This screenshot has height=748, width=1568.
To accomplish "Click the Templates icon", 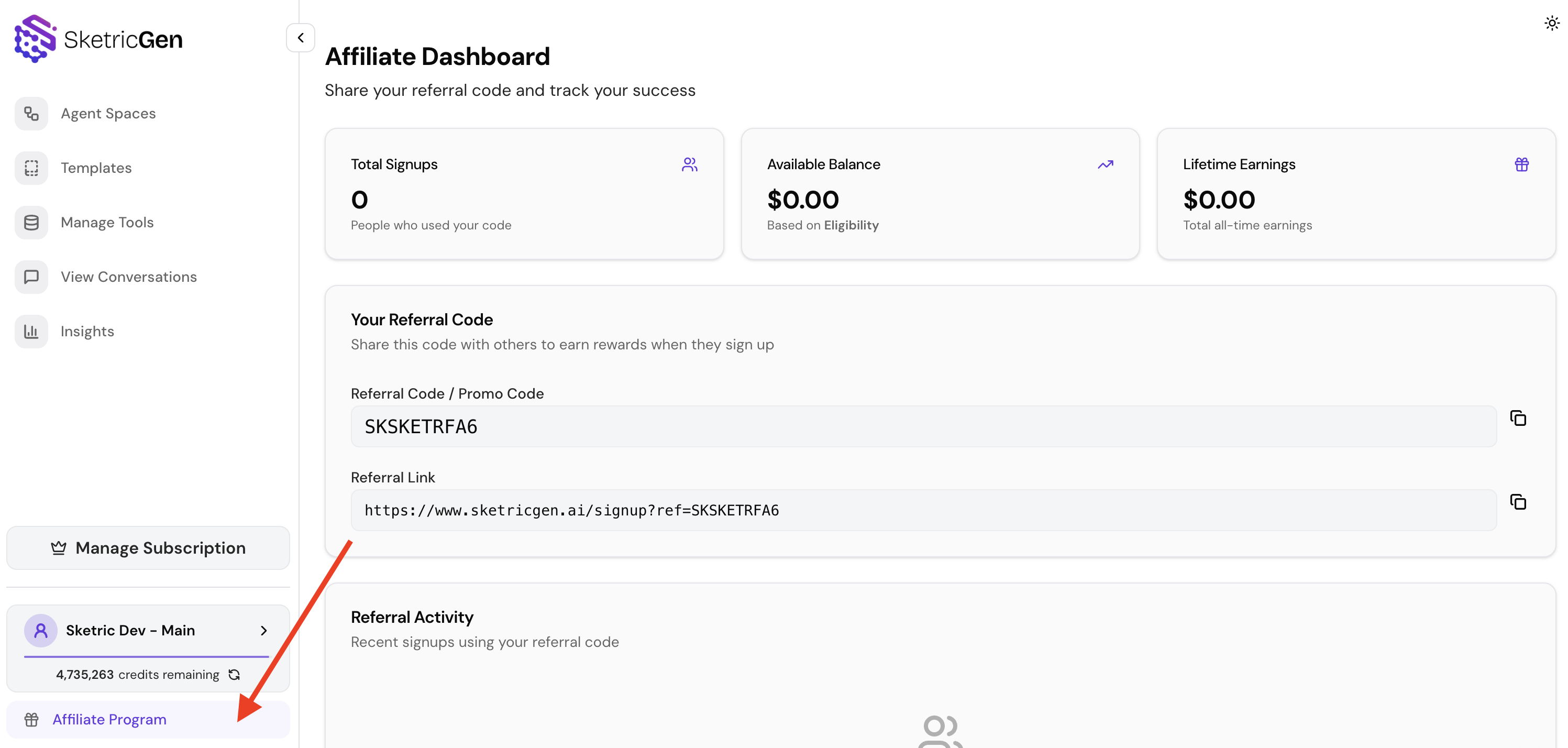I will 31,168.
